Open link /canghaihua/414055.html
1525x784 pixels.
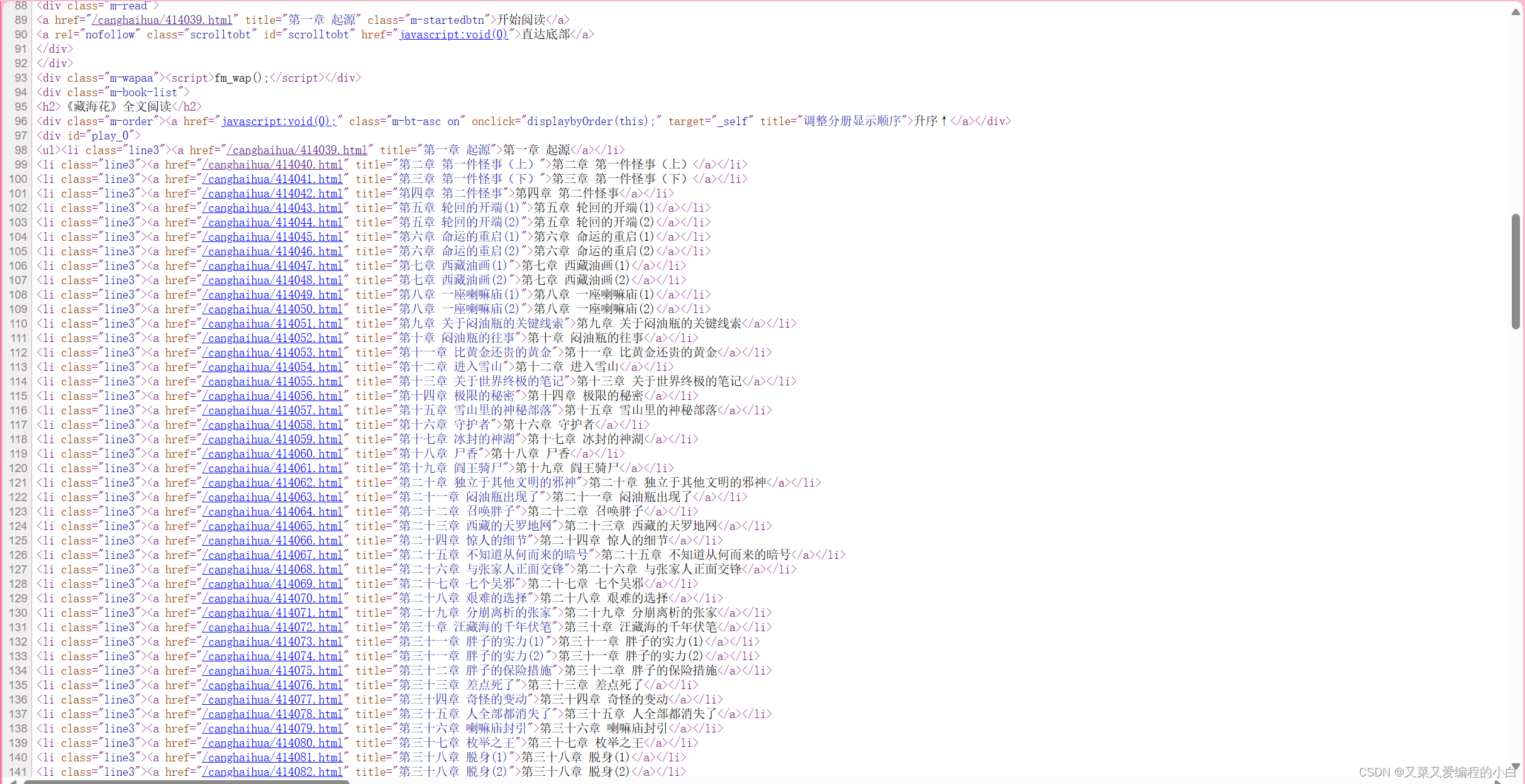point(272,382)
